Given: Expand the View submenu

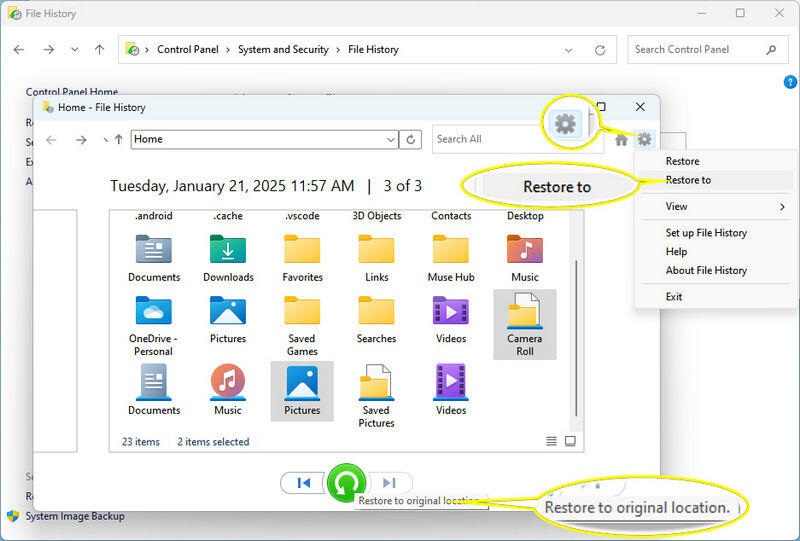Looking at the screenshot, I should click(781, 207).
